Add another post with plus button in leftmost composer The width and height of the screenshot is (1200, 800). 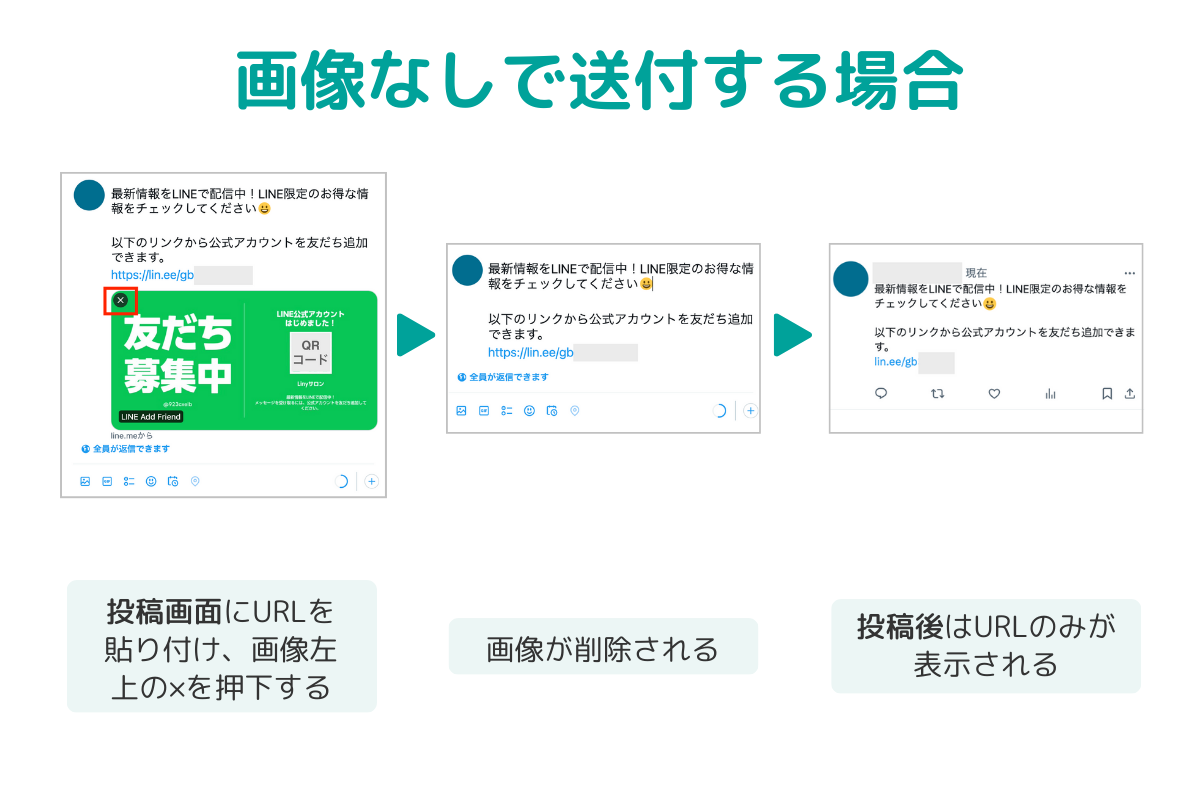point(371,481)
